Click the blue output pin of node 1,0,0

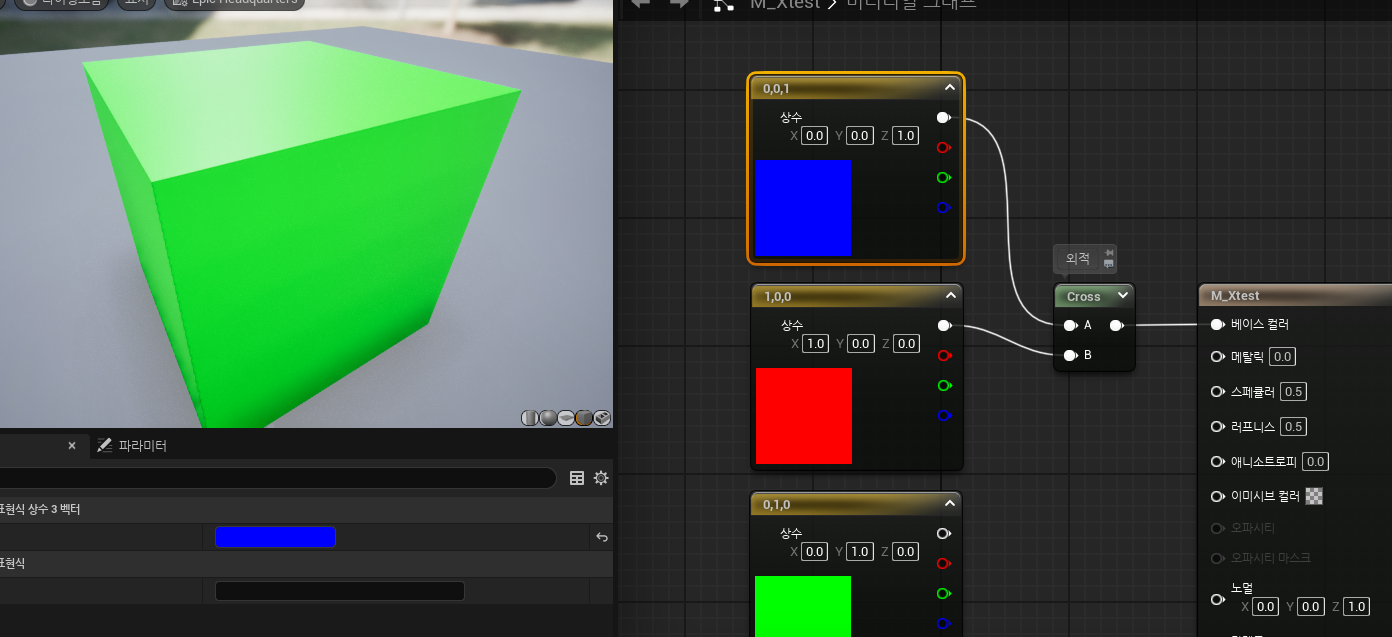pyautogui.click(x=944, y=416)
